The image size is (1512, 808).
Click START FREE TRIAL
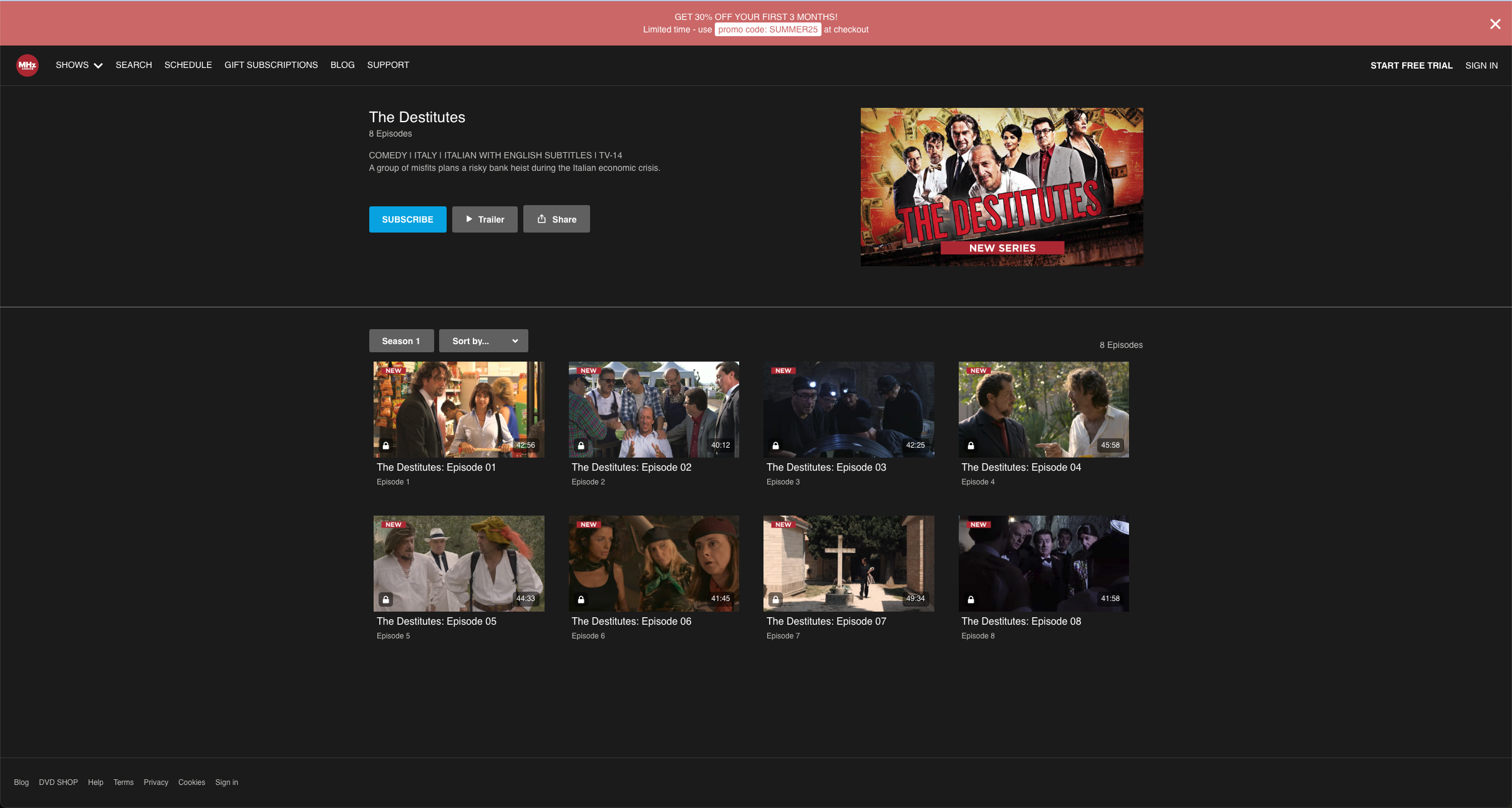[x=1412, y=65]
